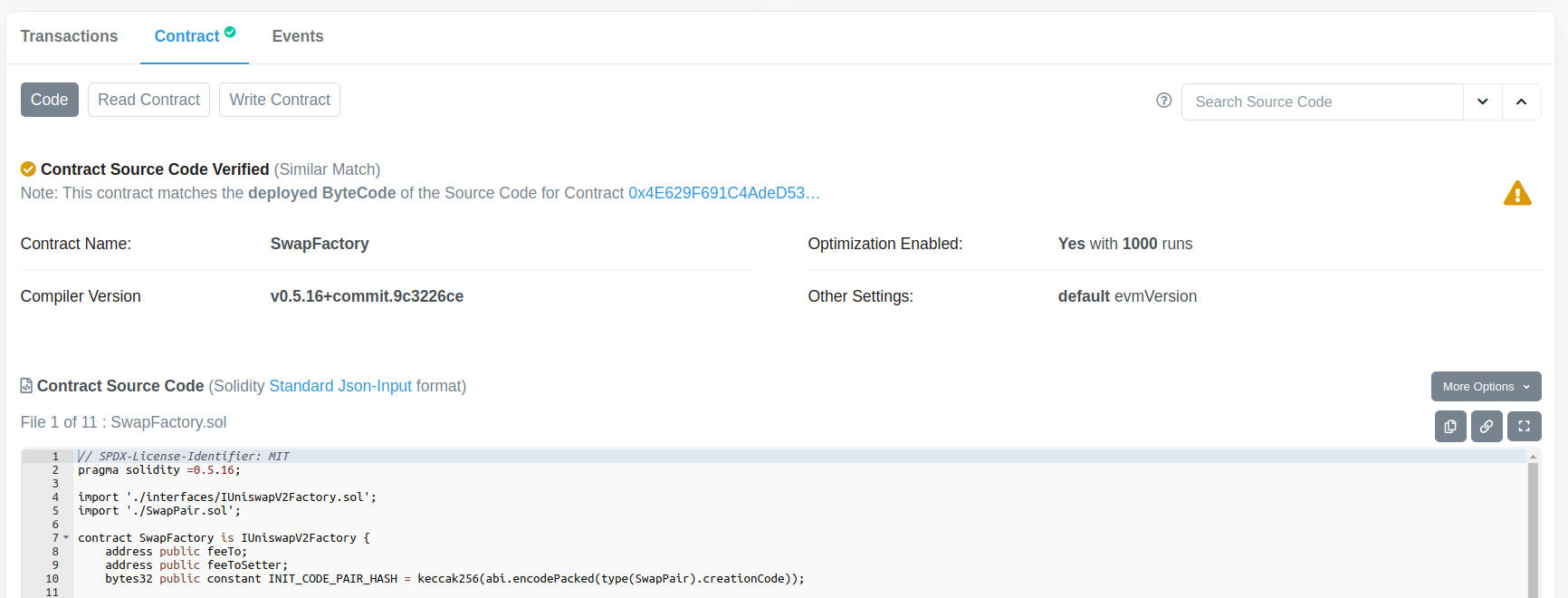Click the permalink chain icon button

pos(1487,426)
